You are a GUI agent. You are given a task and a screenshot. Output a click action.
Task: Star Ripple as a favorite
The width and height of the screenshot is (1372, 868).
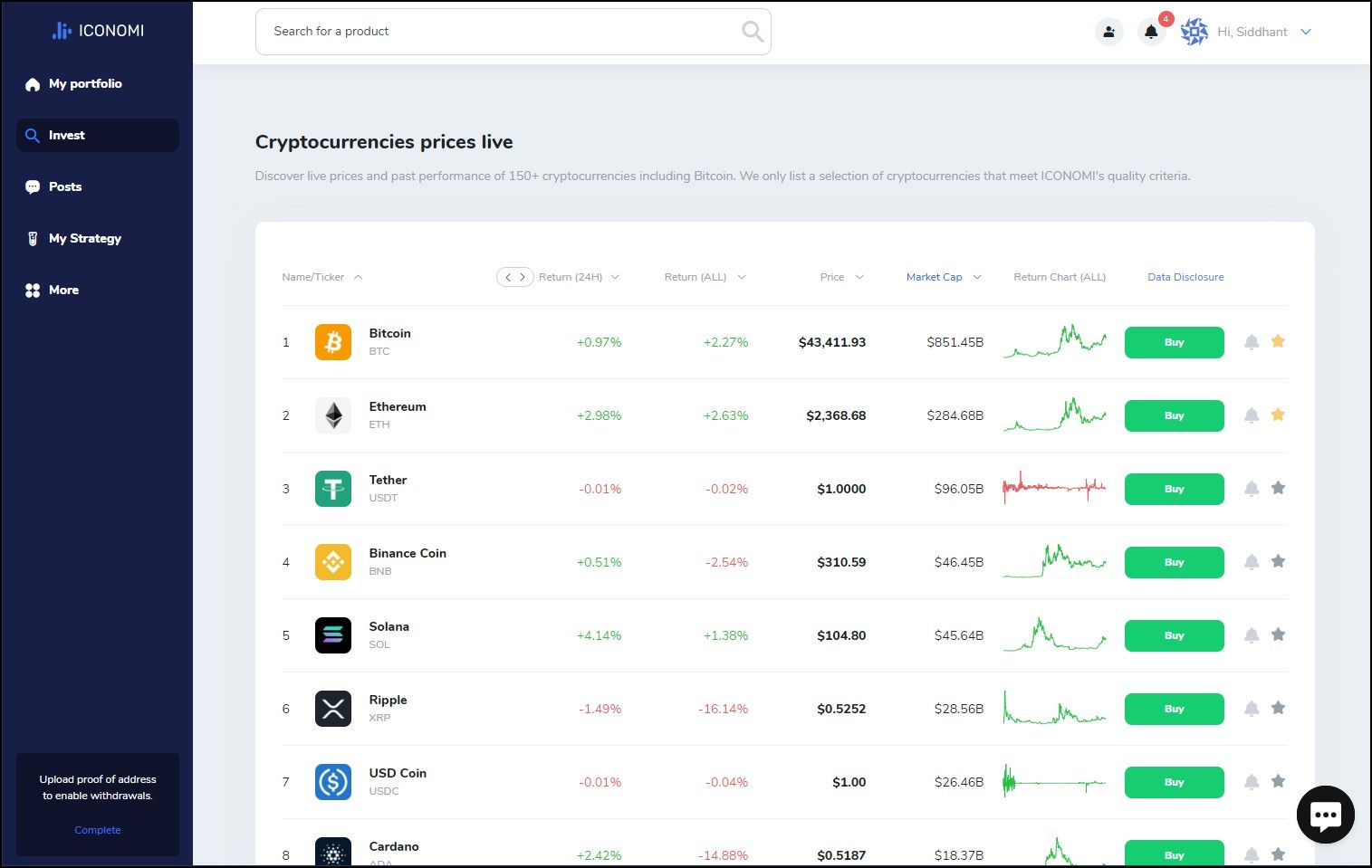(x=1278, y=708)
